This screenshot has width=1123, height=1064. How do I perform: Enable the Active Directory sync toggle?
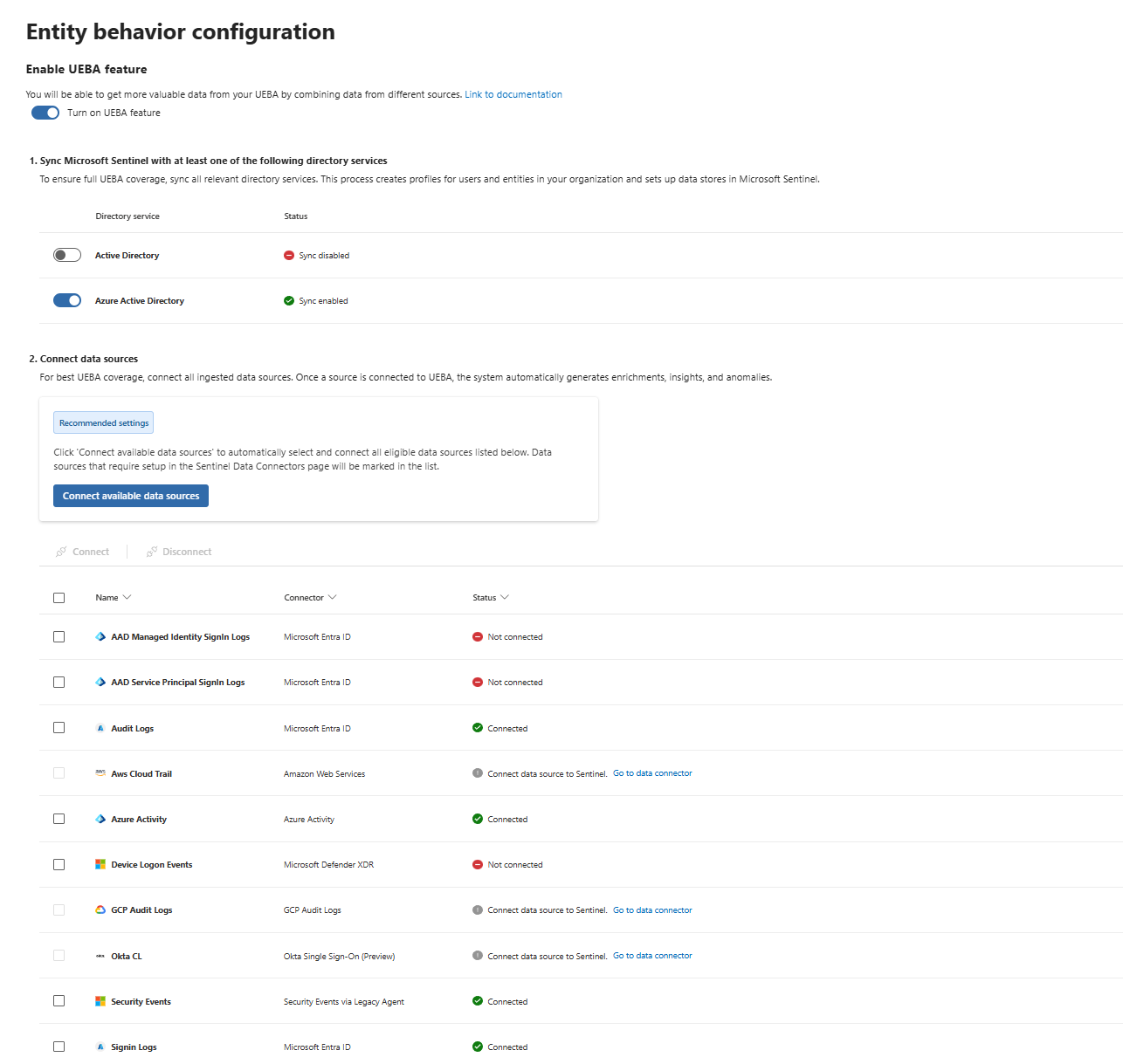coord(67,256)
